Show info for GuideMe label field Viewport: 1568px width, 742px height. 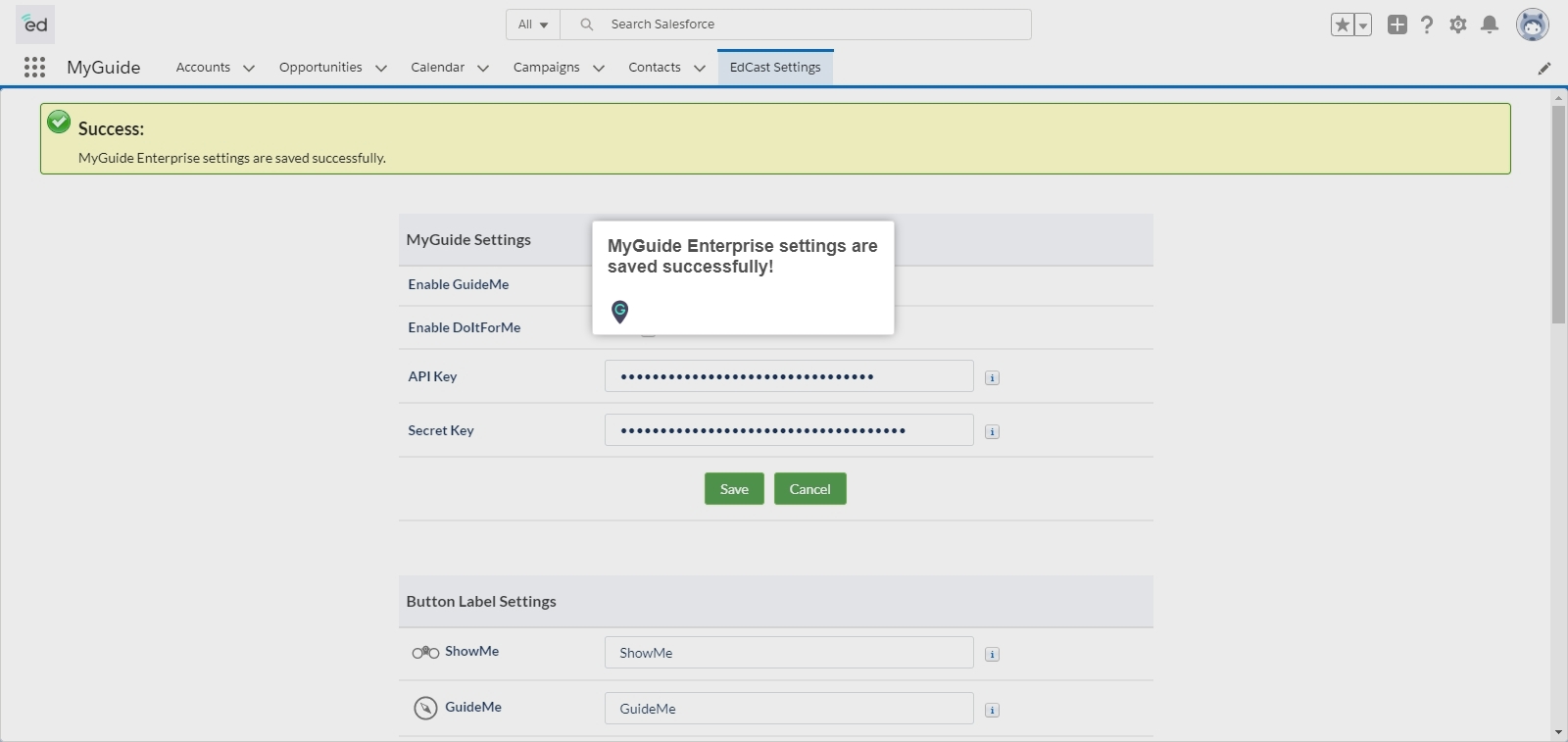coord(992,710)
